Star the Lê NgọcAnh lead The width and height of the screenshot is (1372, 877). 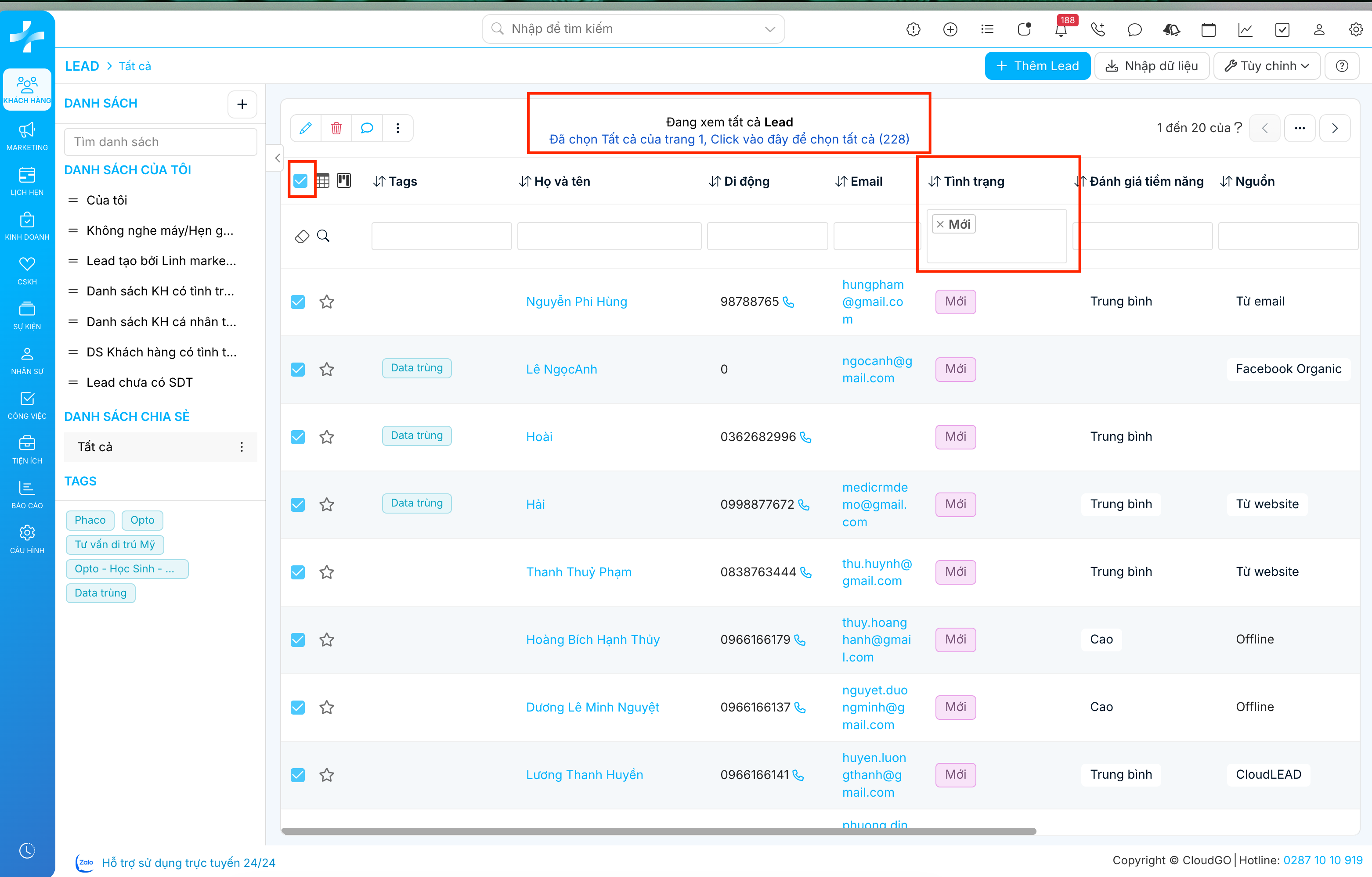click(326, 370)
